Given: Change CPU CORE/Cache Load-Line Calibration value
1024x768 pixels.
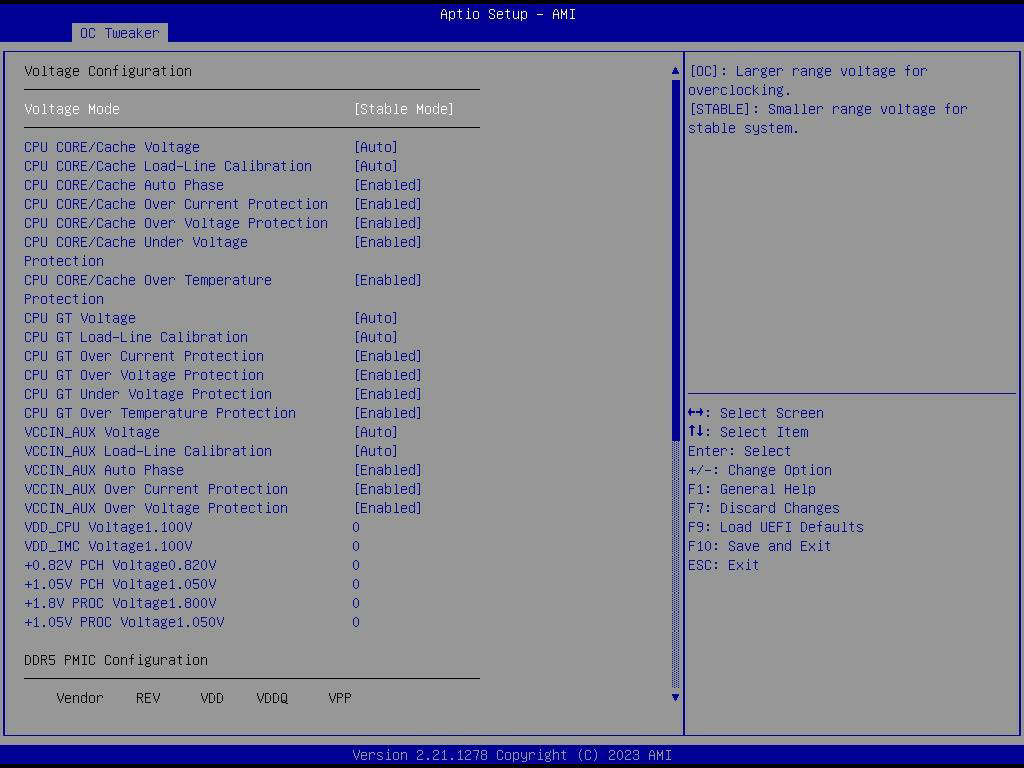Looking at the screenshot, I should pos(375,166).
